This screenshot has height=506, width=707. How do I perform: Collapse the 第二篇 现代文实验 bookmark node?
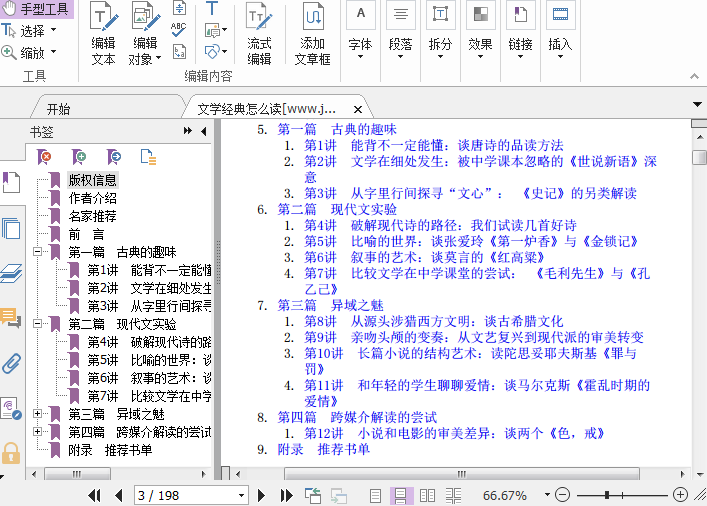coord(38,323)
